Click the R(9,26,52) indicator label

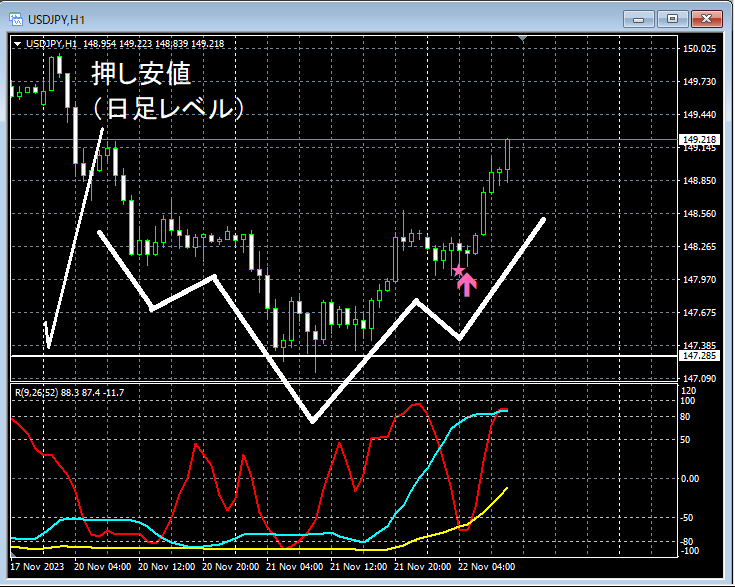(x=37, y=392)
